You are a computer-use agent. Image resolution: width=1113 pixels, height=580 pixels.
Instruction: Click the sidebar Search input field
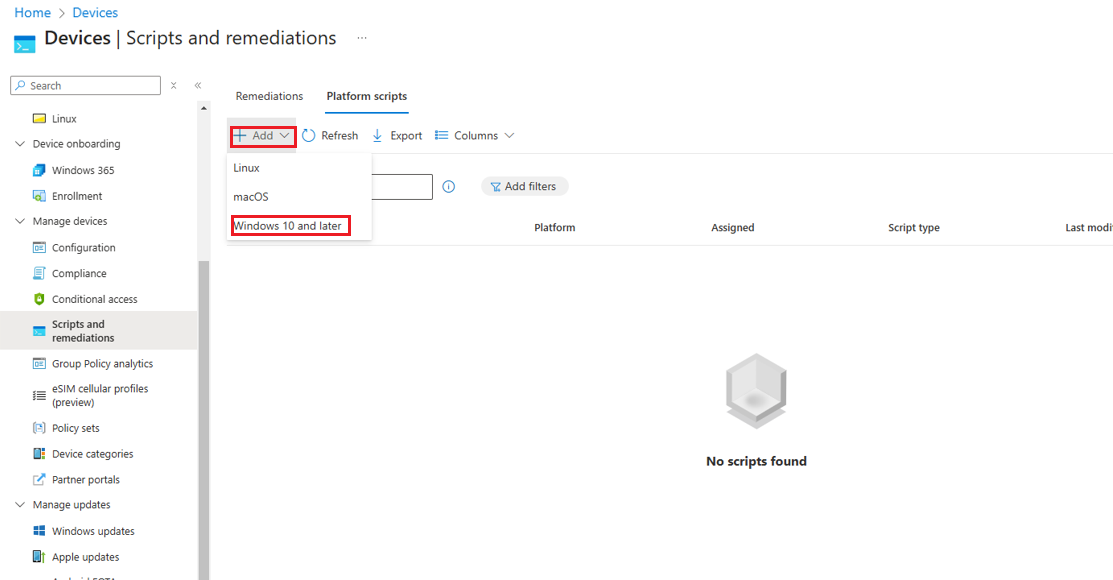click(x=85, y=85)
